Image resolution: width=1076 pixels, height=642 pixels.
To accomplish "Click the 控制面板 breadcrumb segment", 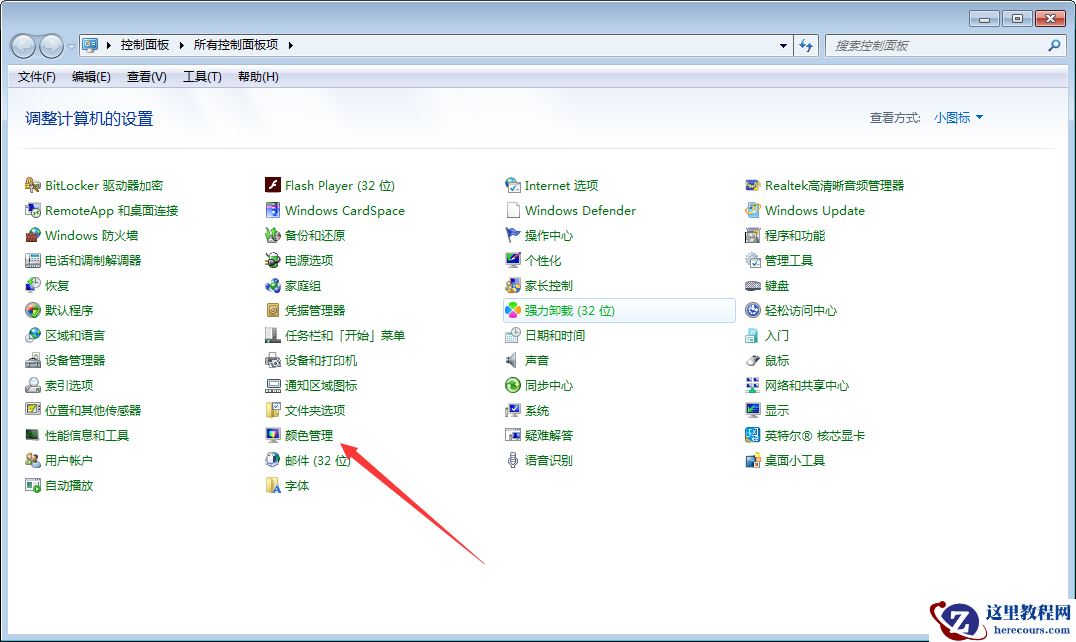I will click(145, 45).
